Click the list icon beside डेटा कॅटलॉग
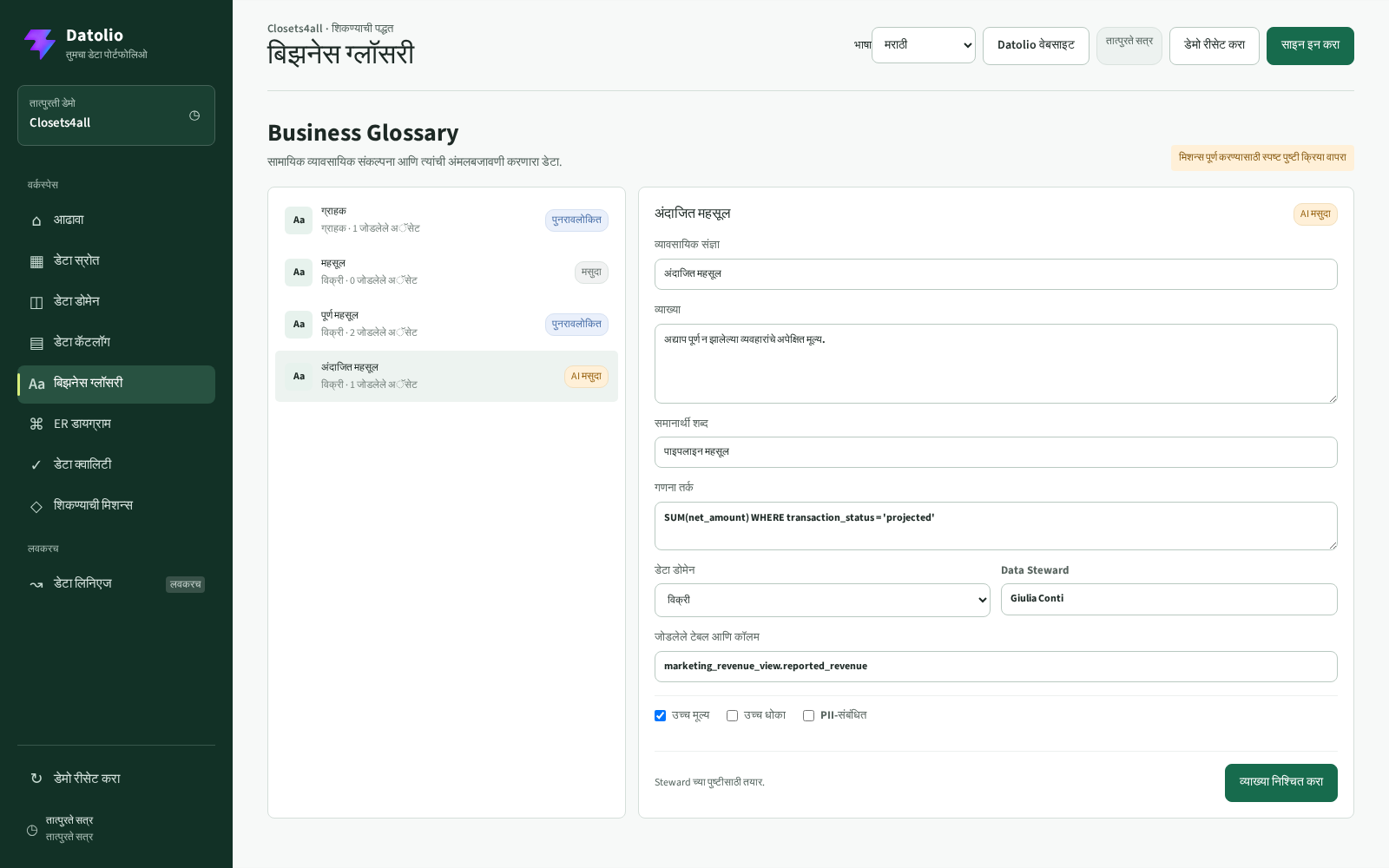The width and height of the screenshot is (1389, 868). (36, 343)
